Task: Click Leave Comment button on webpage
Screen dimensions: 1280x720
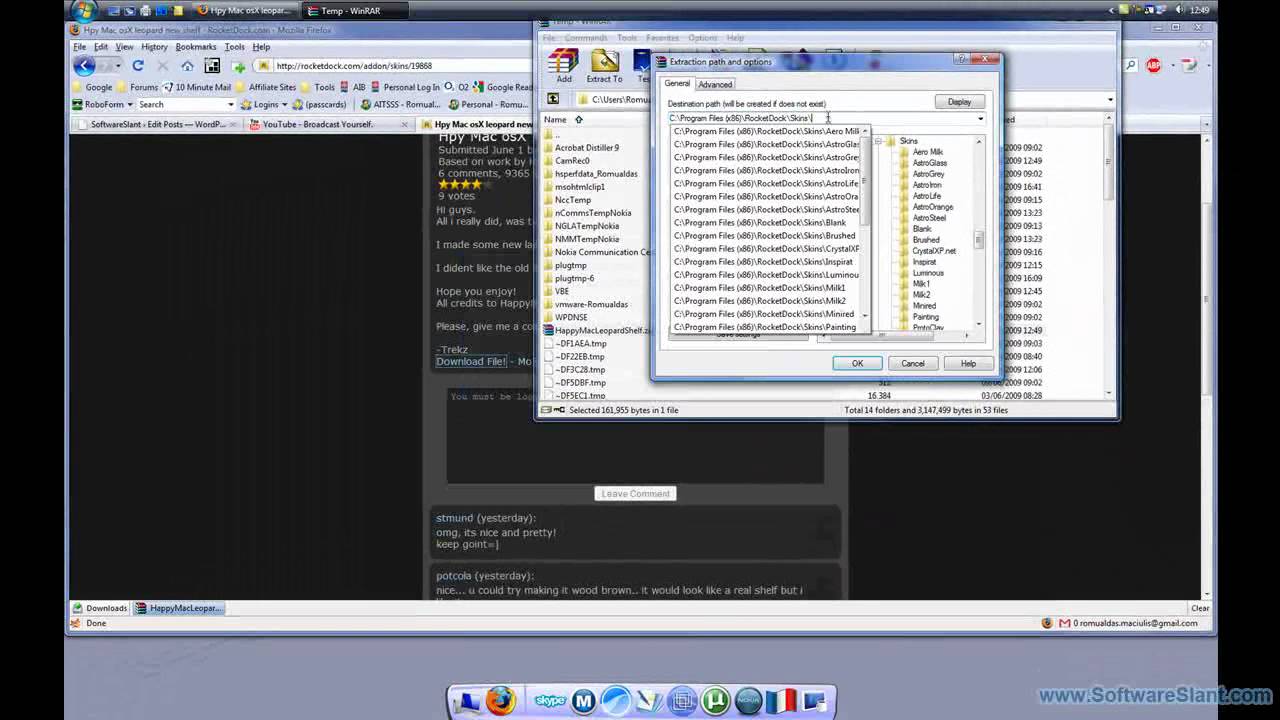Action: pos(635,493)
